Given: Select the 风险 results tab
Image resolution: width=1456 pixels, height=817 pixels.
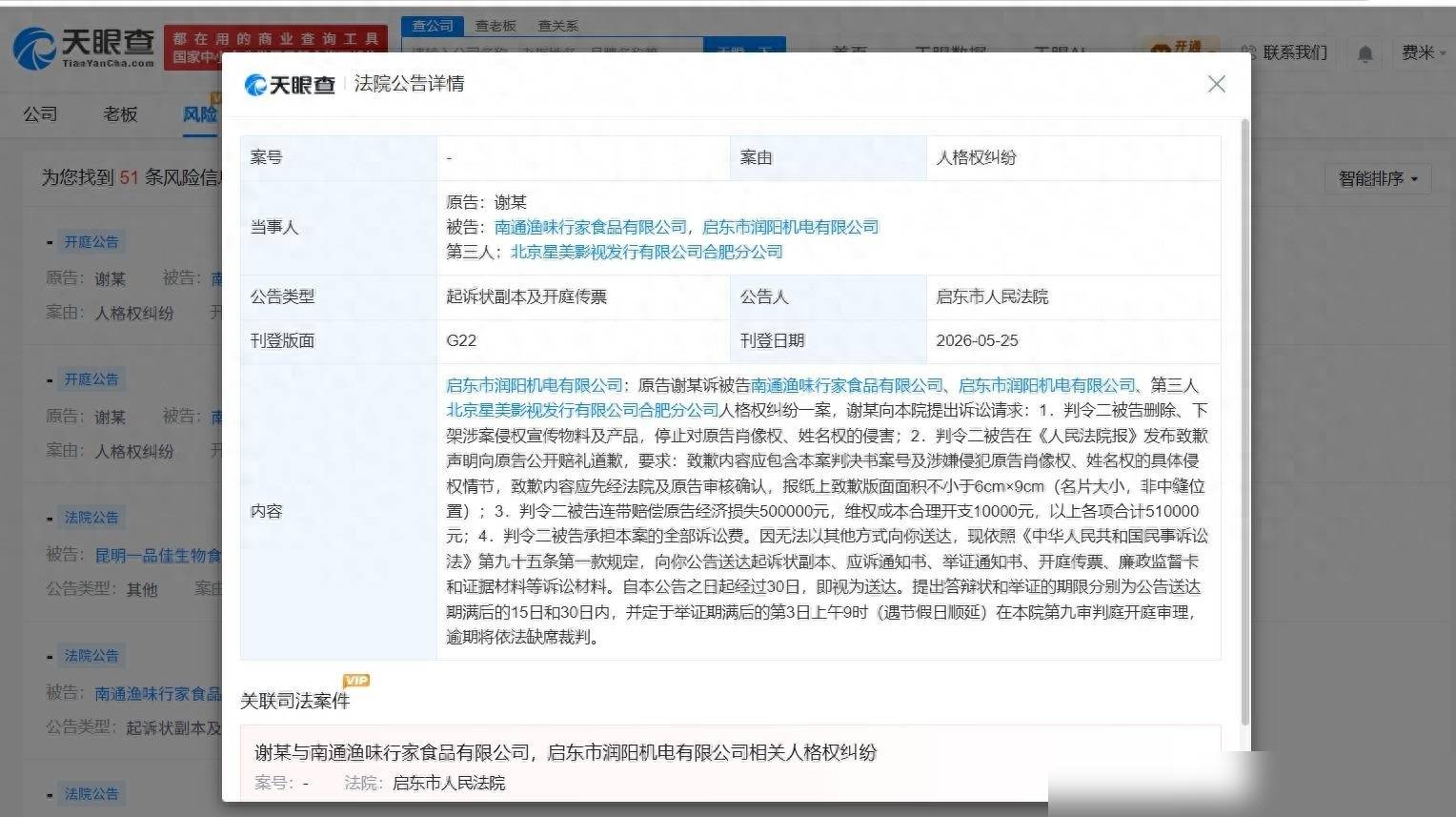Looking at the screenshot, I should pyautogui.click(x=200, y=114).
